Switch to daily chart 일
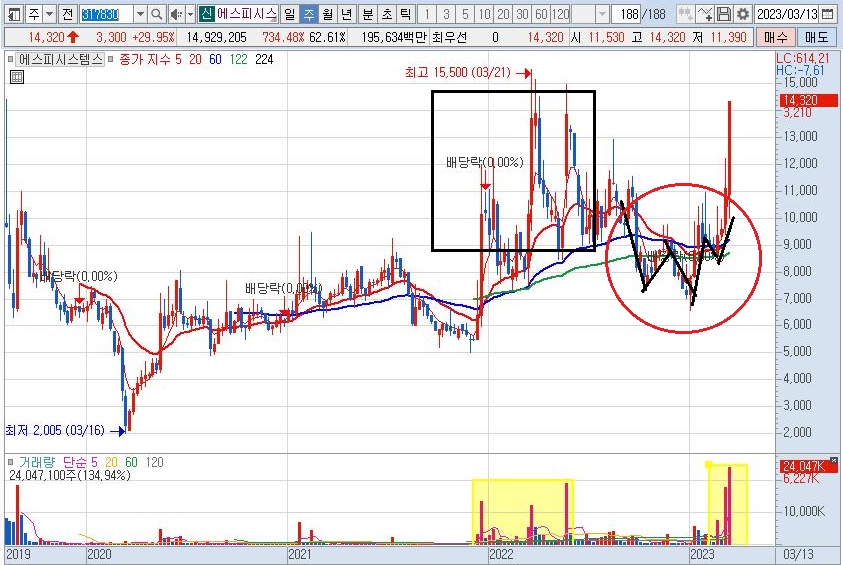The height and width of the screenshot is (565, 843). click(x=290, y=14)
